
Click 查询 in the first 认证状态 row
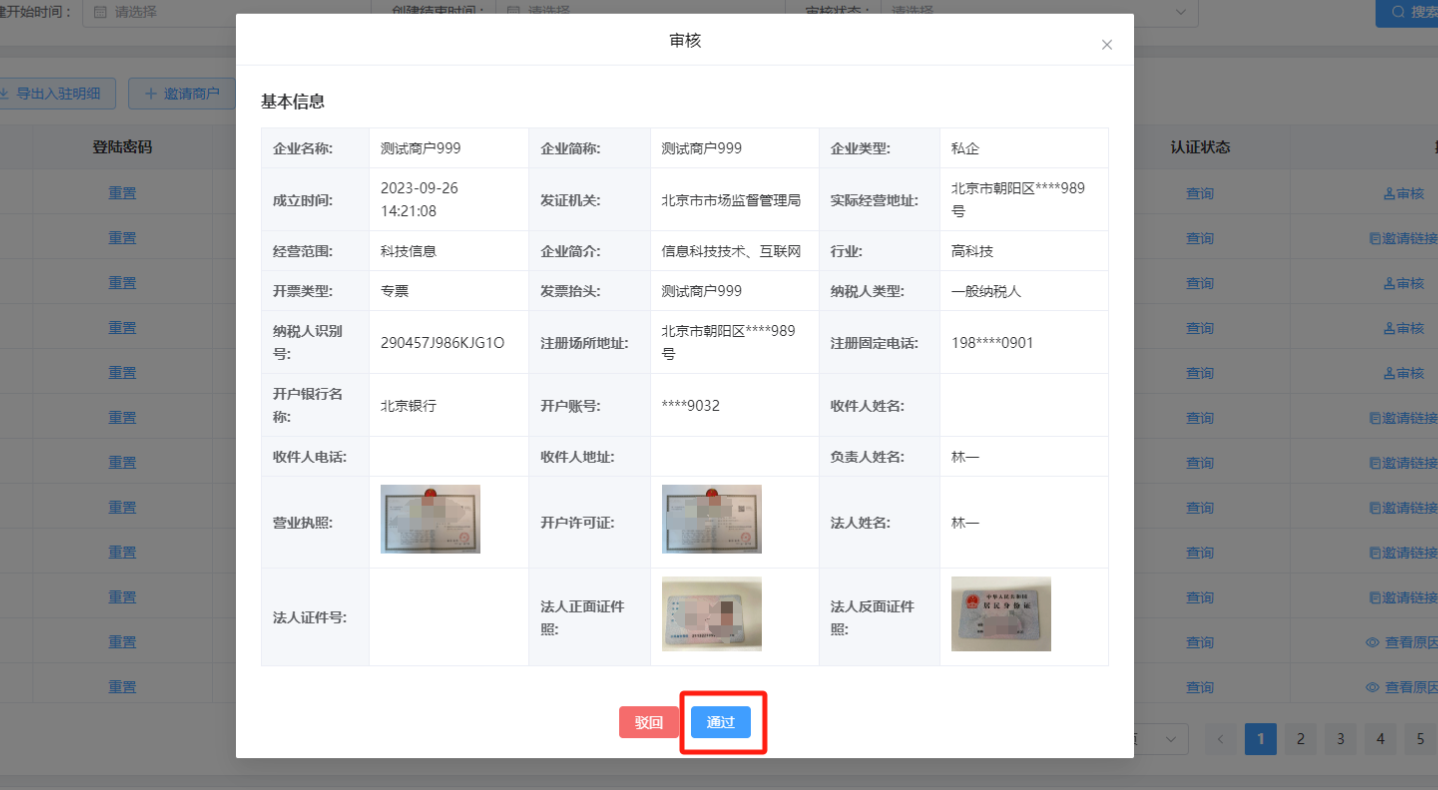1199,193
